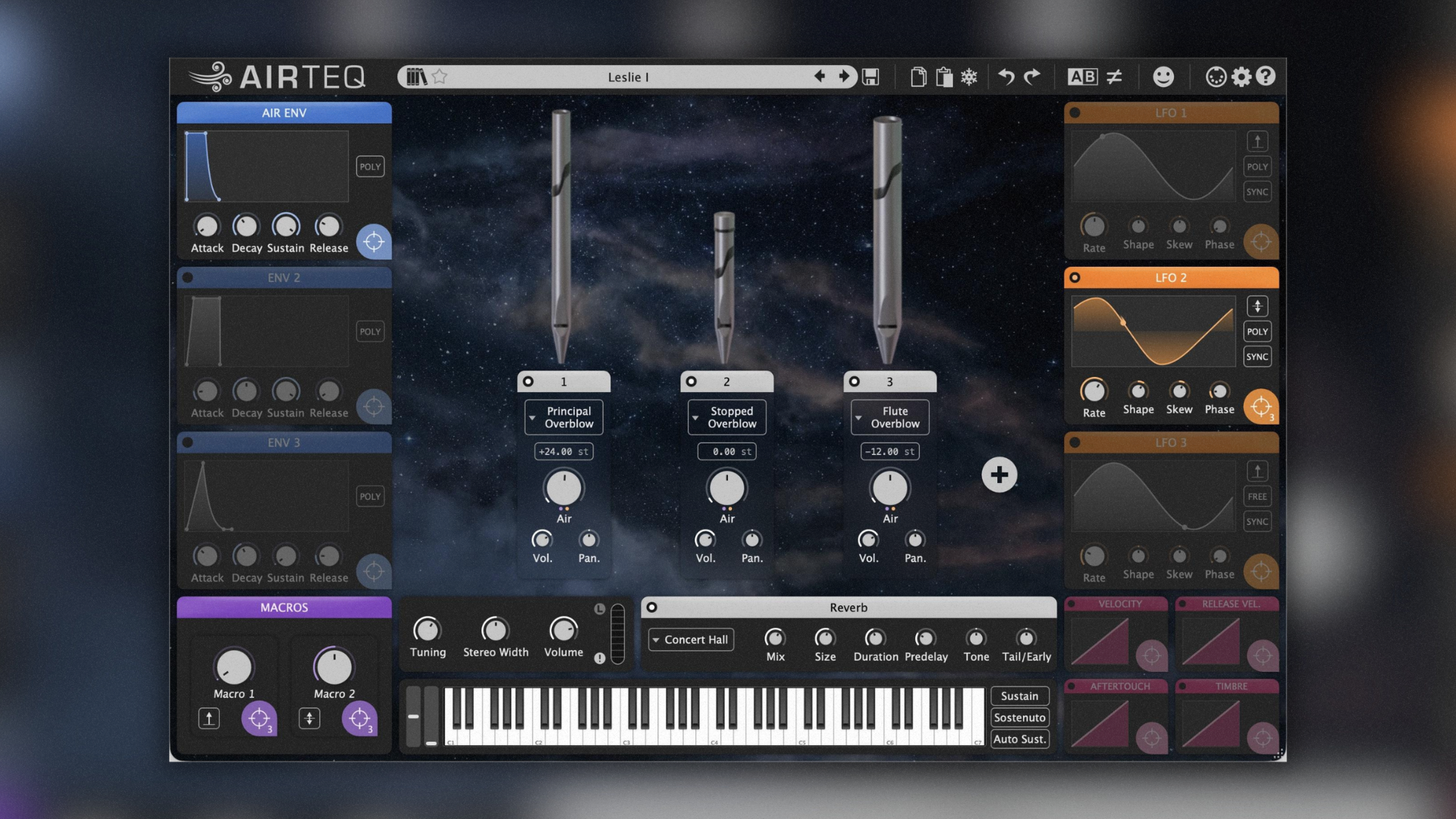Image resolution: width=1456 pixels, height=819 pixels.
Task: Toggle POLY in LFO 2
Action: point(1257,331)
